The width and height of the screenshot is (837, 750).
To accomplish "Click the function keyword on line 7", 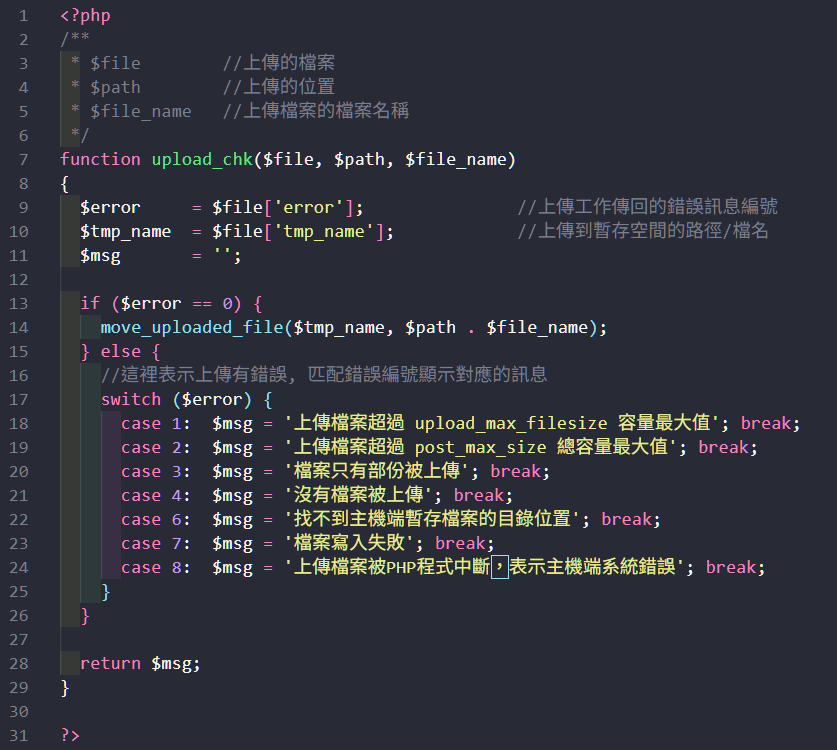I will tap(100, 159).
